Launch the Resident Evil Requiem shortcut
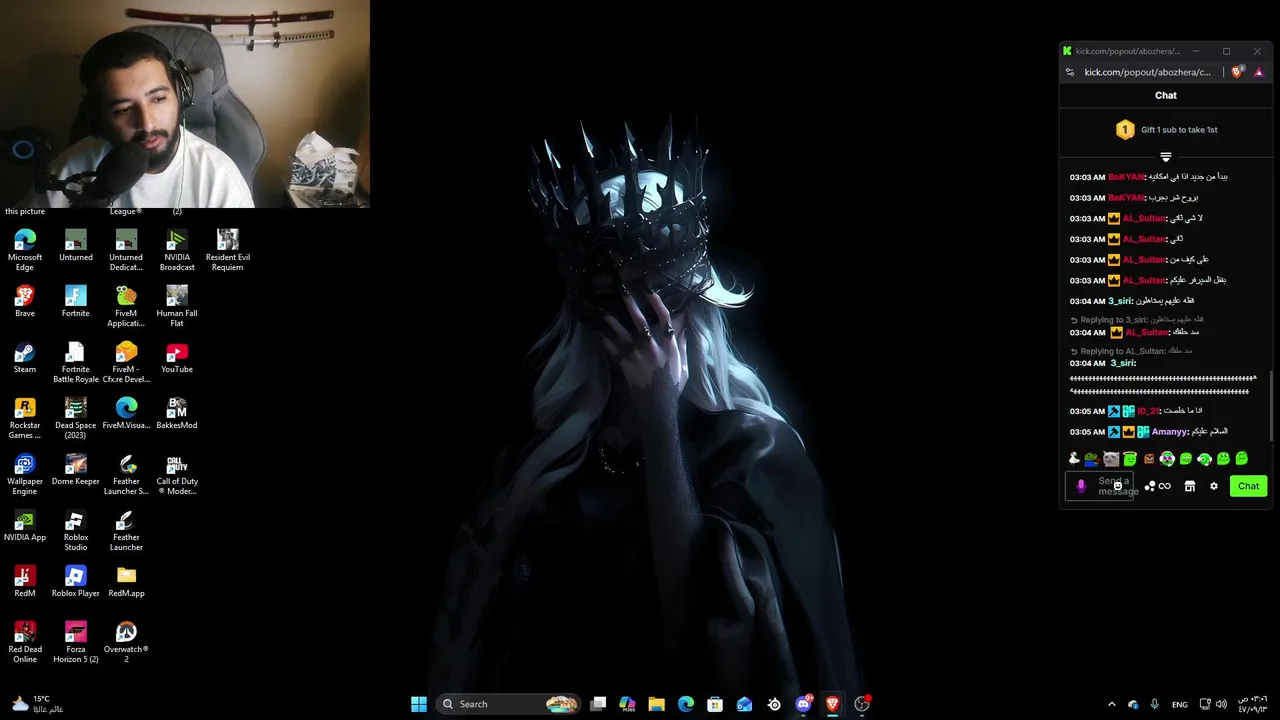The image size is (1280, 720). [x=228, y=250]
